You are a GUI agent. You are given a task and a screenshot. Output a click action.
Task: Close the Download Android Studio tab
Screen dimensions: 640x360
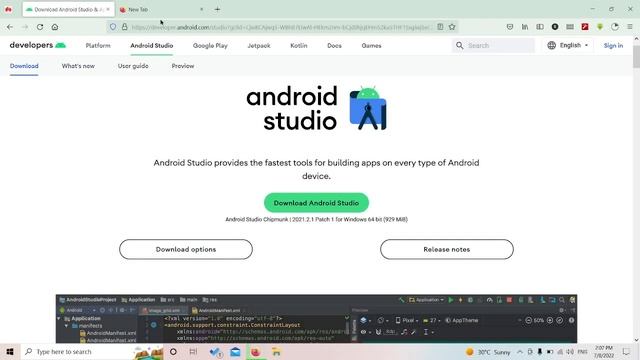pyautogui.click(x=108, y=9)
